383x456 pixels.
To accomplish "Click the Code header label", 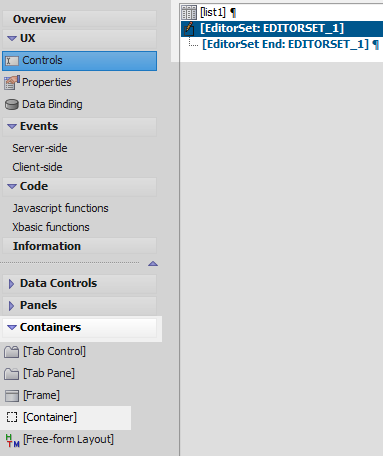I will click(34, 186).
